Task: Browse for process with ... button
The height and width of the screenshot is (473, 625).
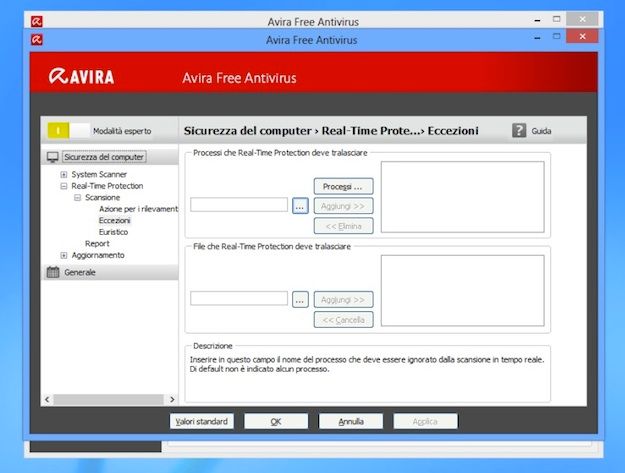Action: [x=300, y=206]
